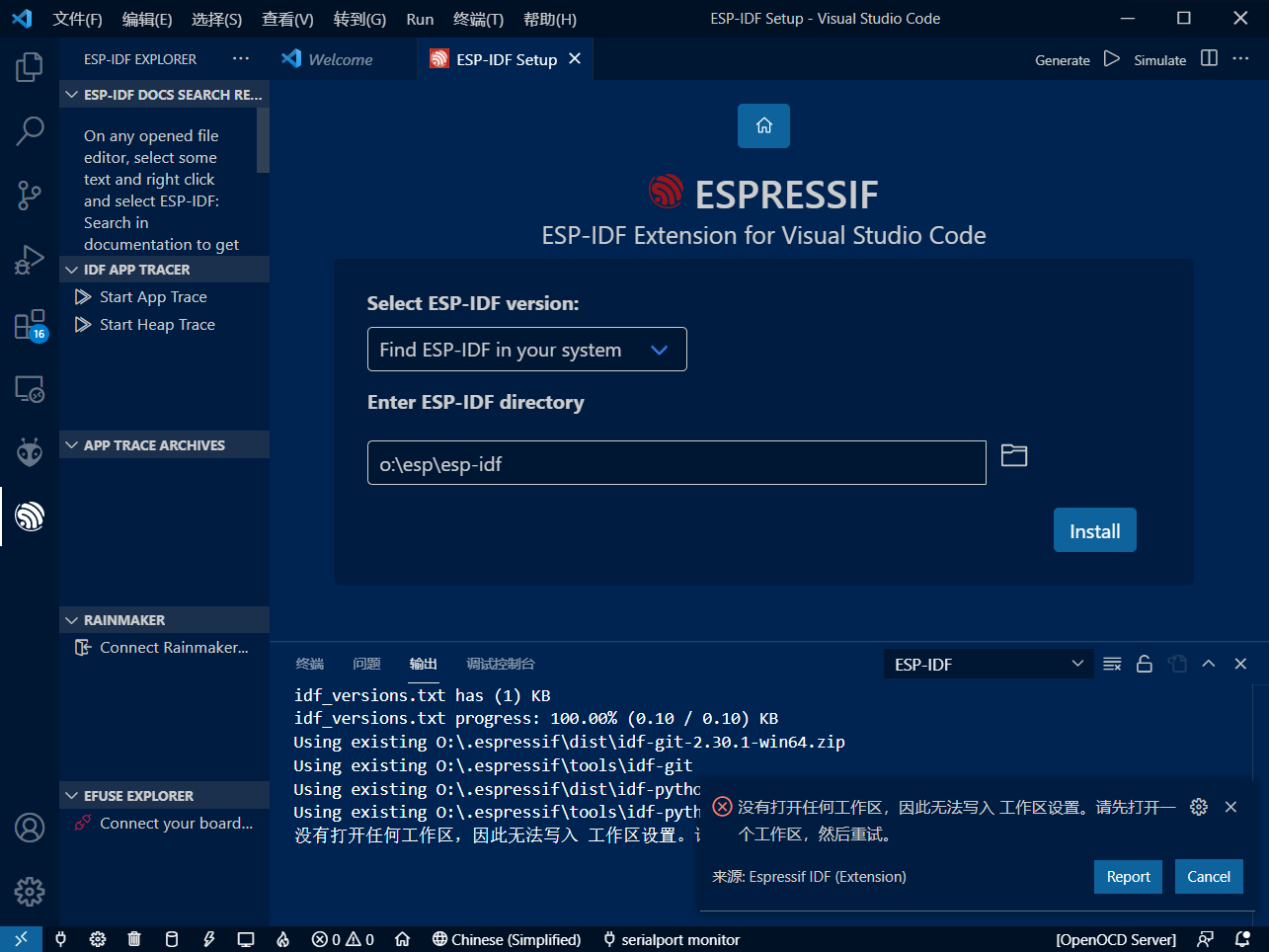Select the Espressif ESP-IDF Explorer icon
The width and height of the screenshot is (1269, 952).
point(30,516)
